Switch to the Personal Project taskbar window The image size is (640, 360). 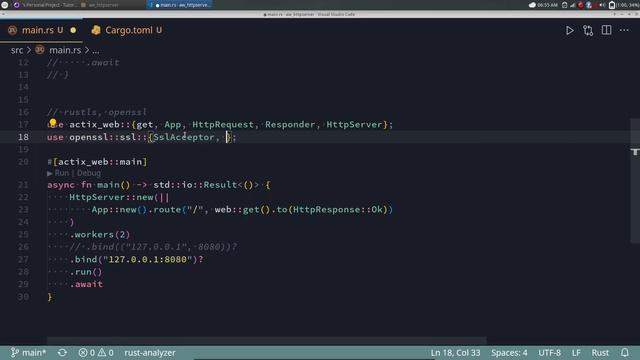pyautogui.click(x=45, y=5)
